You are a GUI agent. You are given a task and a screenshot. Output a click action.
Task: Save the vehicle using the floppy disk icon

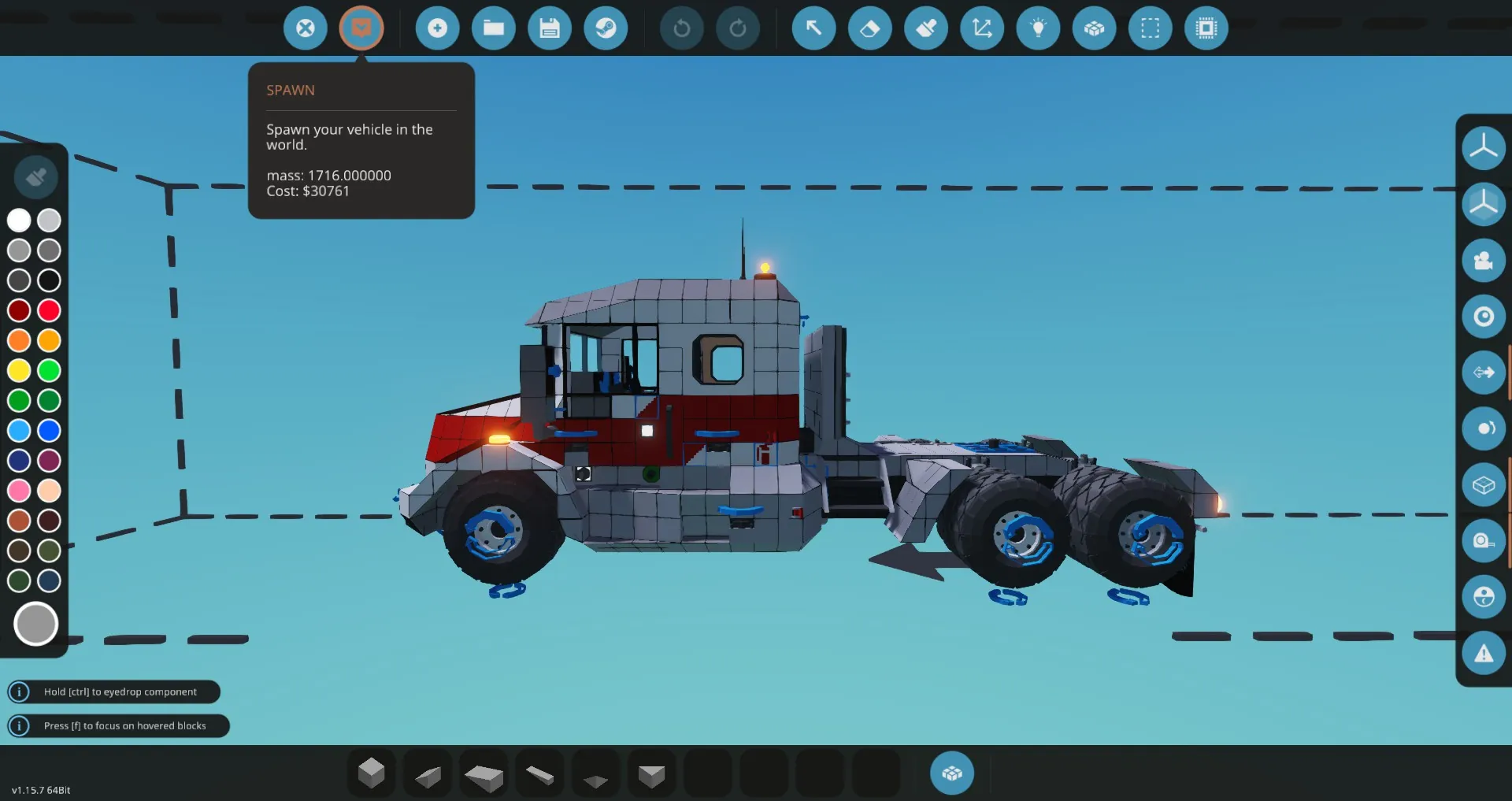point(550,28)
